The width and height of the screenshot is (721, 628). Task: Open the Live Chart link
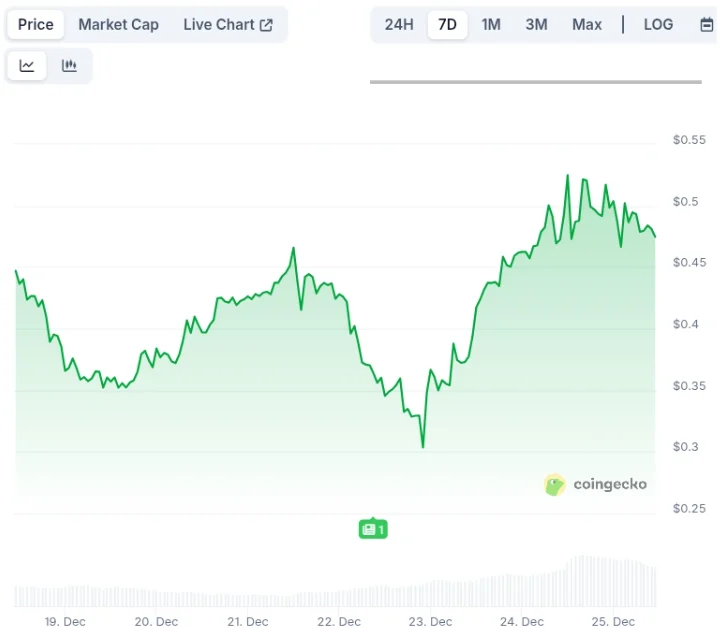coord(227,25)
